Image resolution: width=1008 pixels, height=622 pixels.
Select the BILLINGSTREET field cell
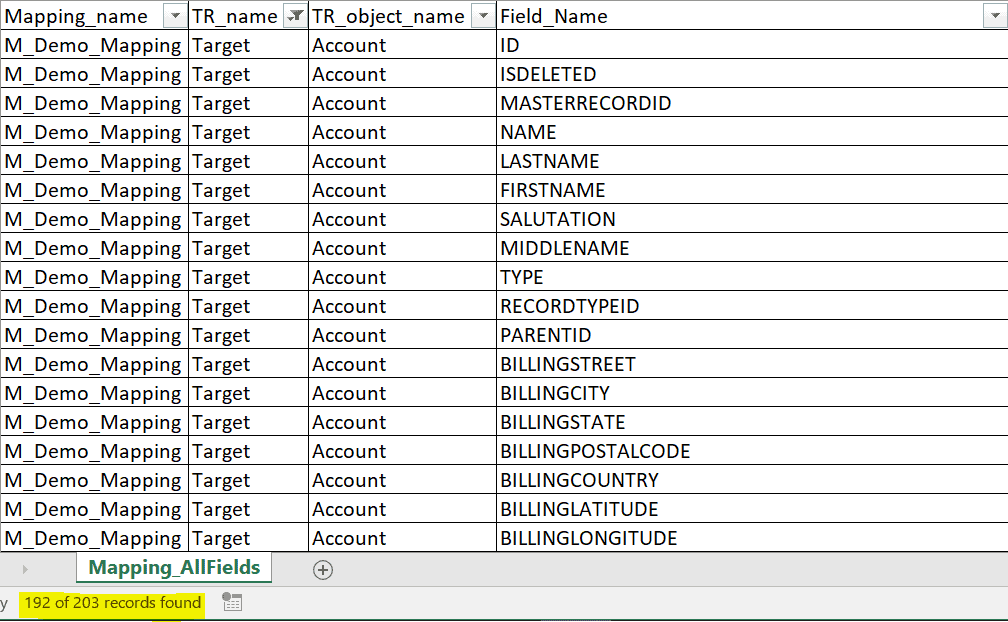click(752, 364)
